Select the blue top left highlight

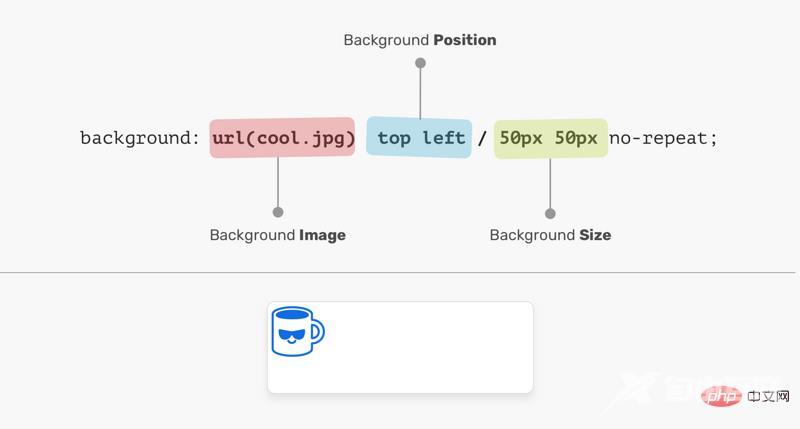[420, 138]
